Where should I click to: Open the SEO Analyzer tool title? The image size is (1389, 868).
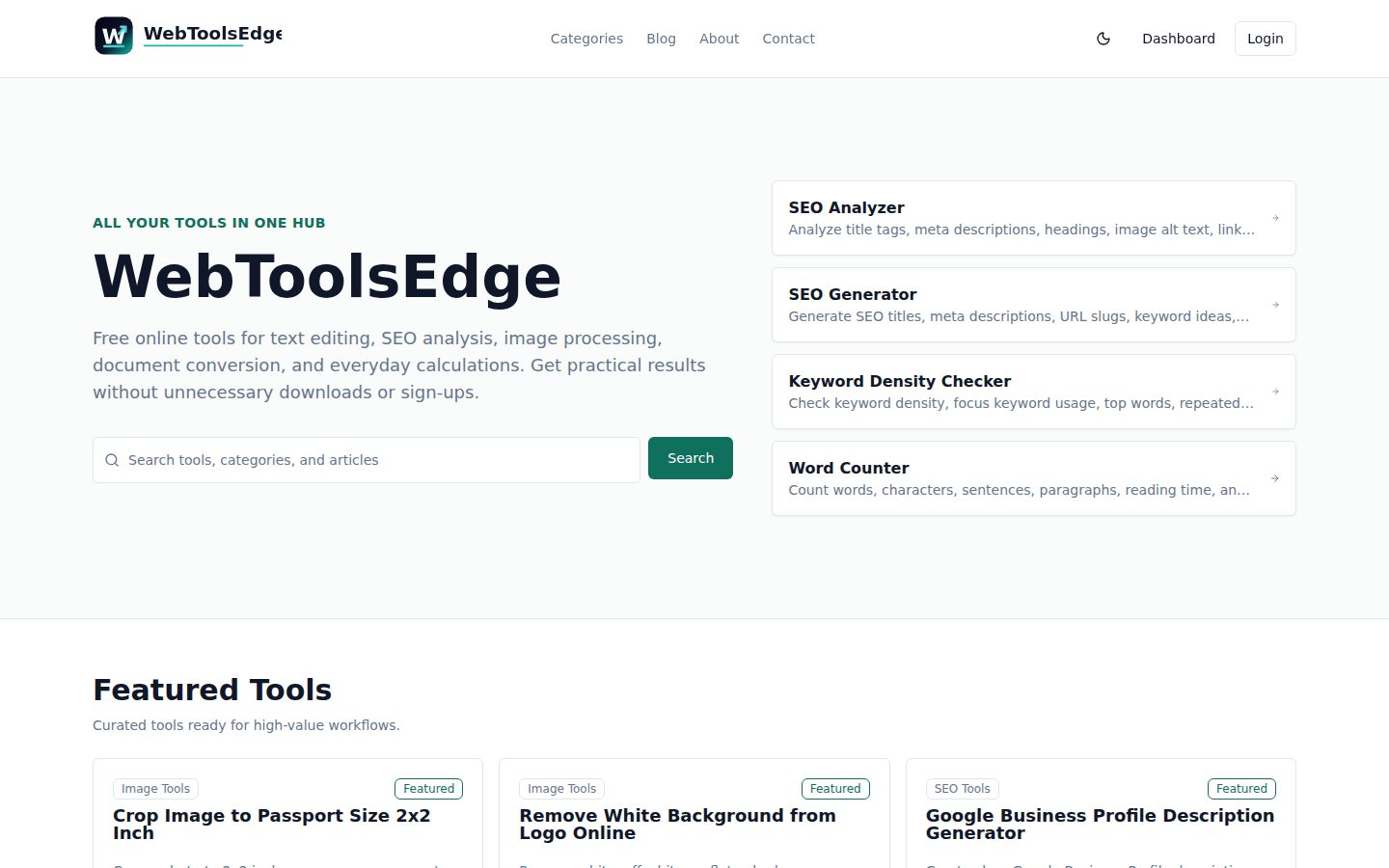846,207
